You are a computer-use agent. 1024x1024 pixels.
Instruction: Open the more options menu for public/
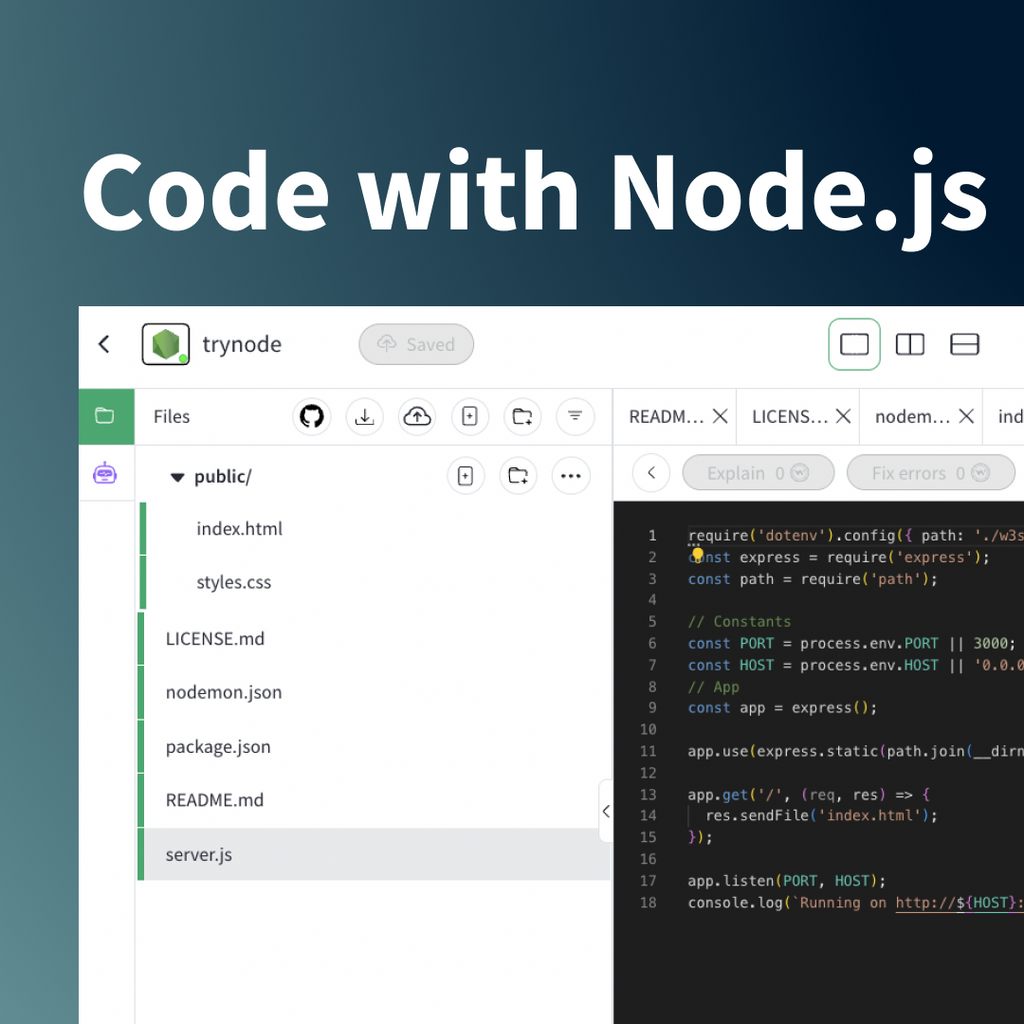(571, 476)
